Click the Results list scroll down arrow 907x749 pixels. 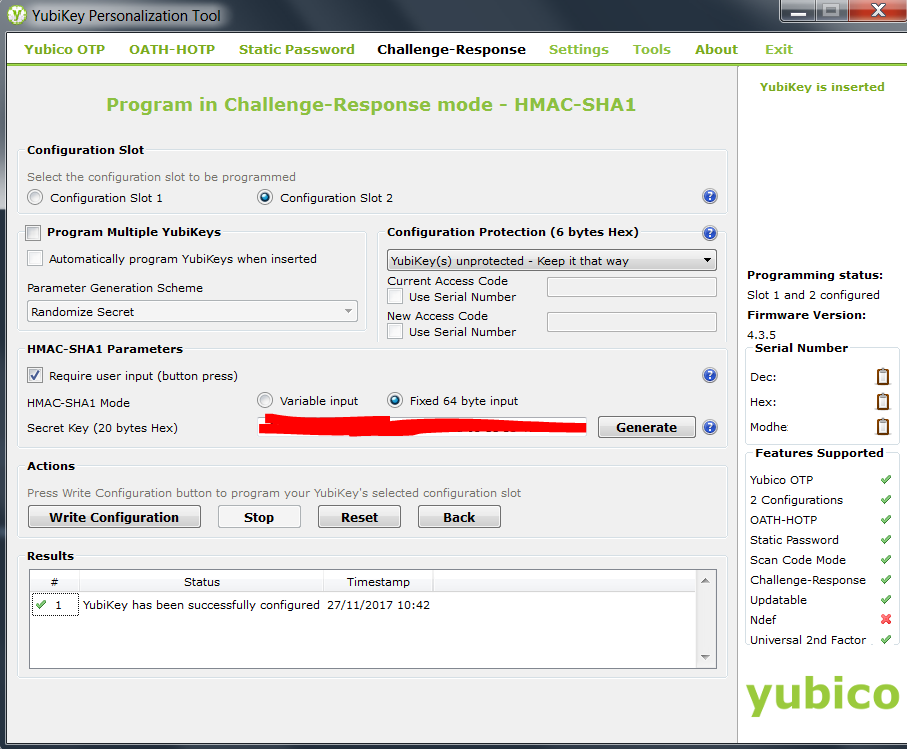point(705,657)
